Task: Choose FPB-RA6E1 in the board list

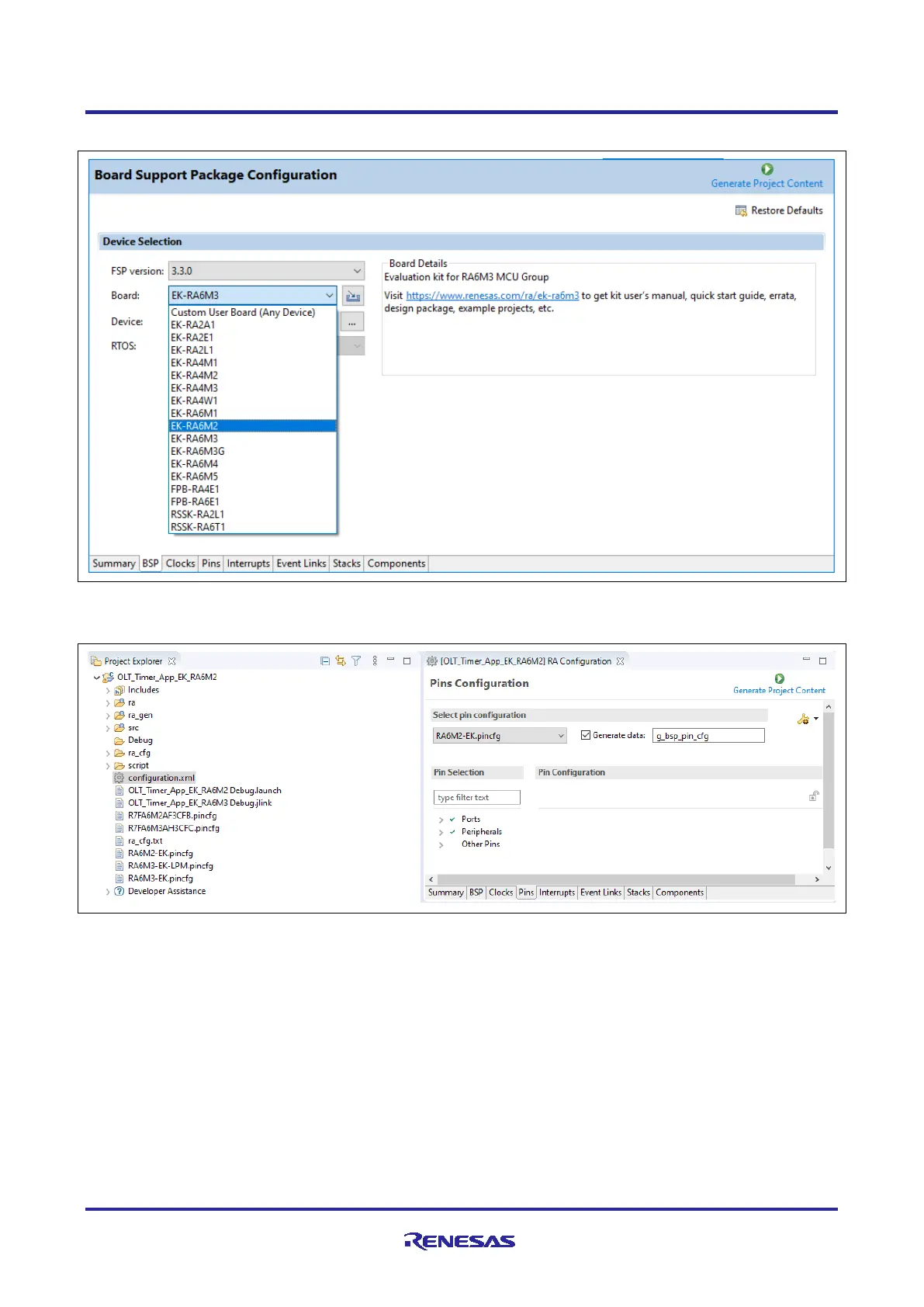Action: point(253,501)
